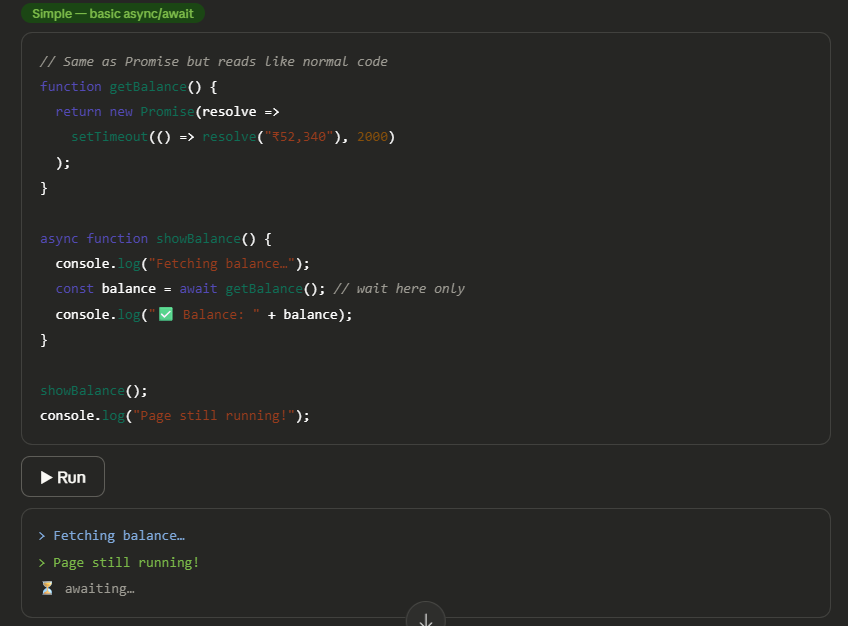Click the Page still running! output text
Screen dimensions: 848x626
click(126, 563)
